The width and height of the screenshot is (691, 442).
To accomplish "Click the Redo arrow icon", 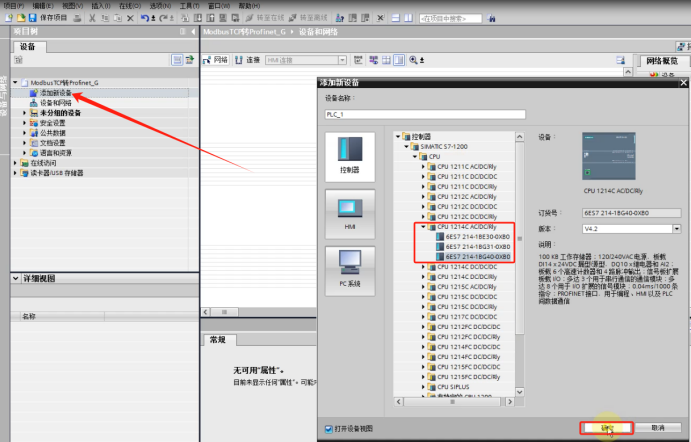I will coord(163,18).
